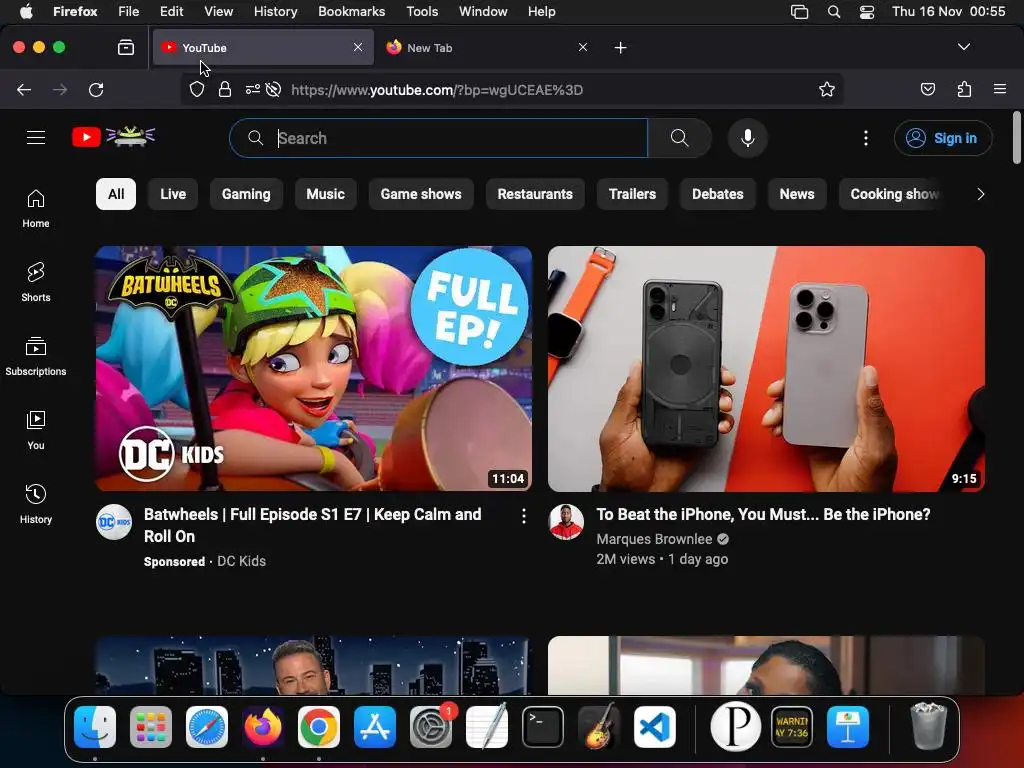Open the list all tabs dropdown
This screenshot has width=1024, height=768.
(963, 47)
